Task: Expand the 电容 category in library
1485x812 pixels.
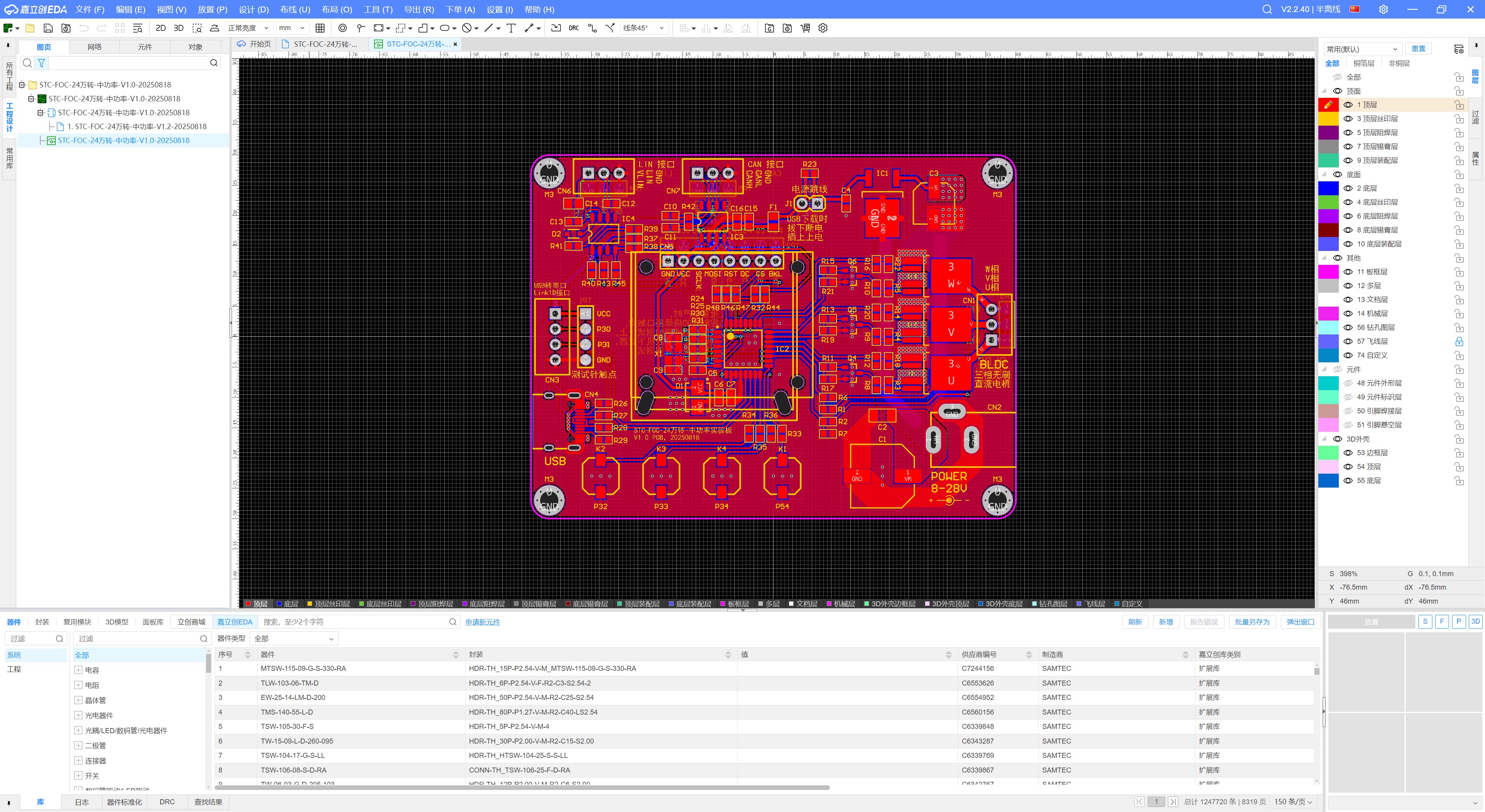Action: tap(79, 670)
